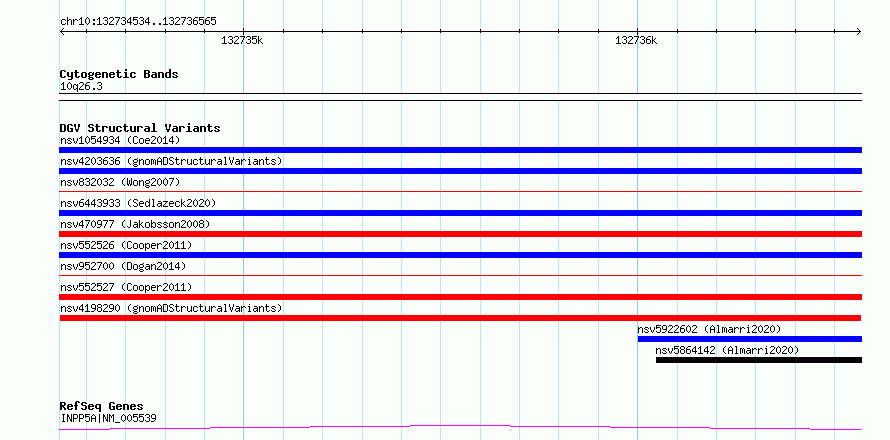Screen dimensions: 890x440
Task: Open nsv4198290 (gnomADStructuralVariants) label
Action: coord(171,308)
